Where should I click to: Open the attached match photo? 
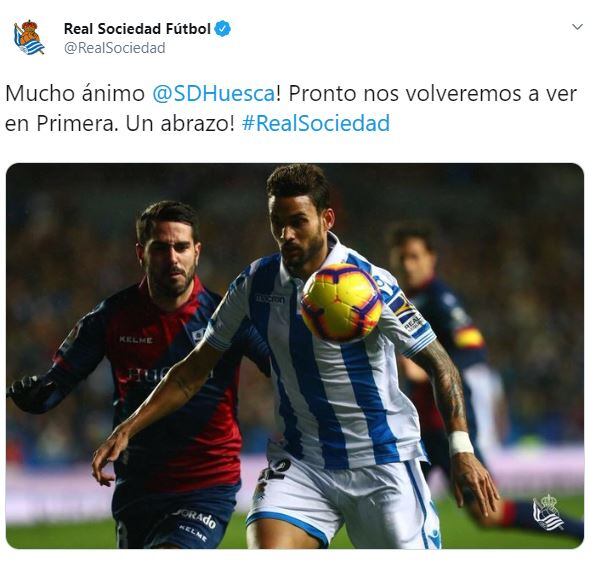(x=295, y=355)
